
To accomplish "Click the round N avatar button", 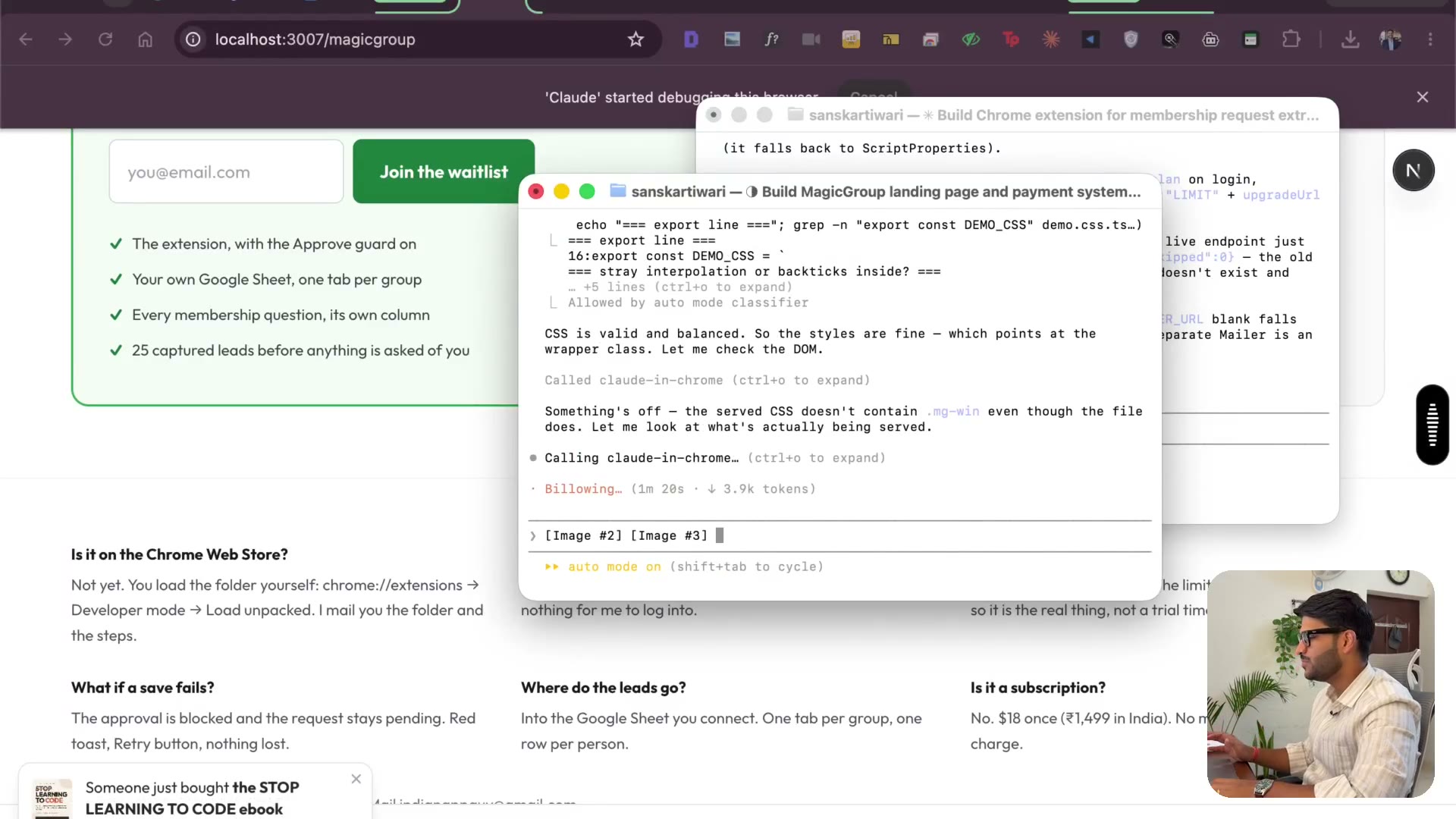I will (x=1413, y=171).
